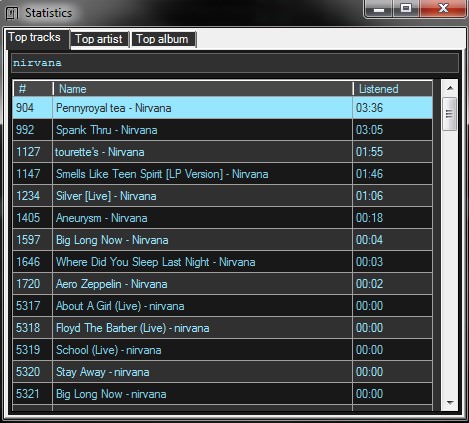This screenshot has height=423, width=469.
Task: Click rank number 1234
Action: click(28, 196)
